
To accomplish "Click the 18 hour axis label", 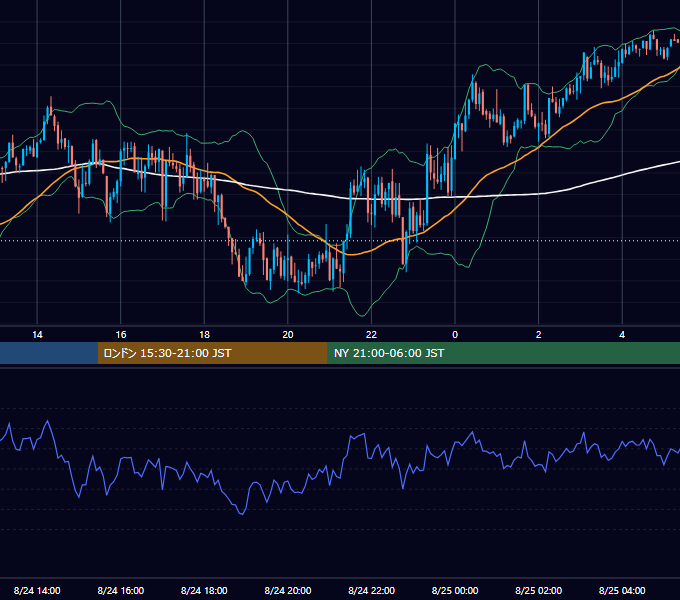I will [x=204, y=335].
